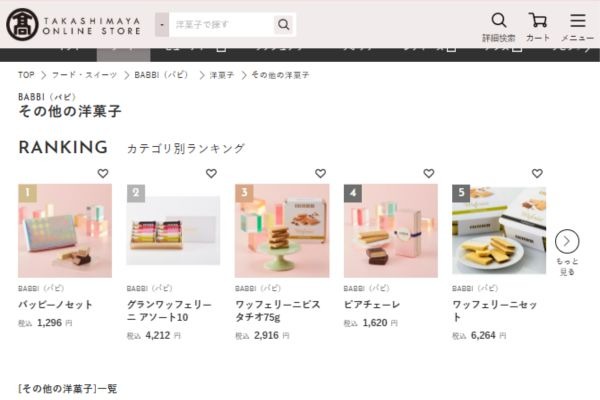Toggle heart on ワッフェリーニピスタチオ75g
Viewport: 600px width, 400px height.
[320, 173]
